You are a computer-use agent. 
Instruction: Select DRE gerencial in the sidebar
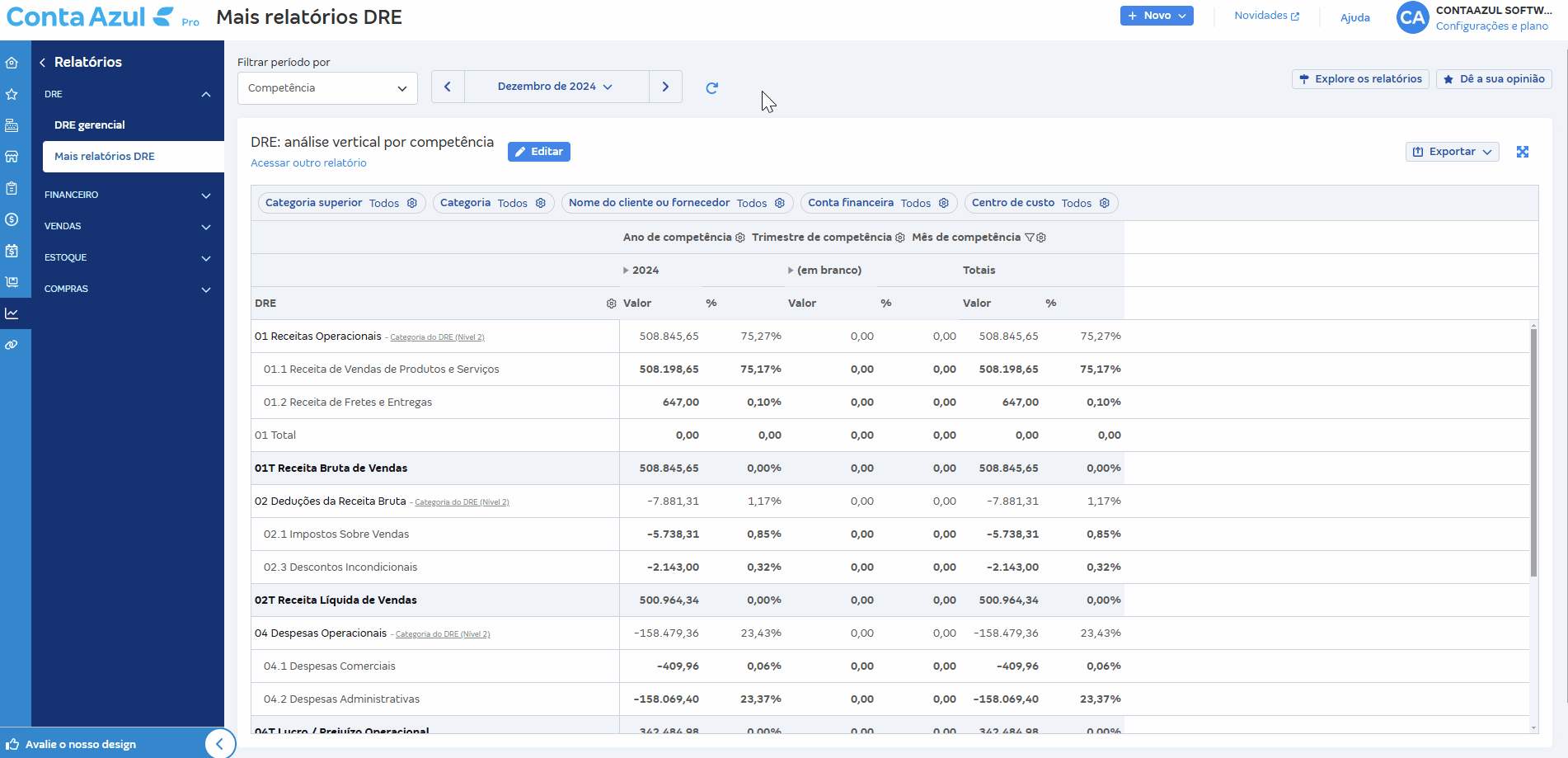click(90, 125)
